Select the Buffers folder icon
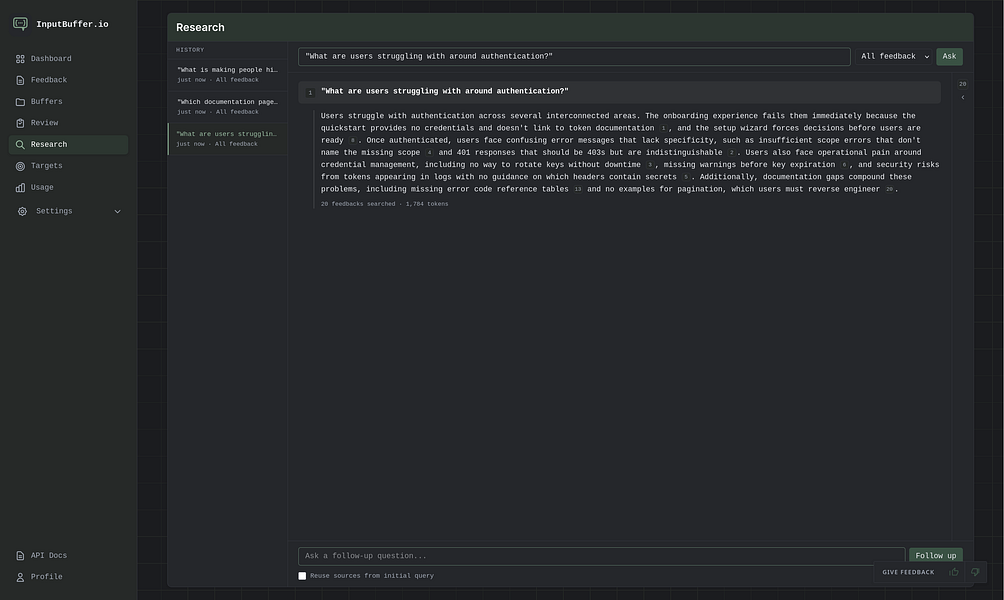 20,102
